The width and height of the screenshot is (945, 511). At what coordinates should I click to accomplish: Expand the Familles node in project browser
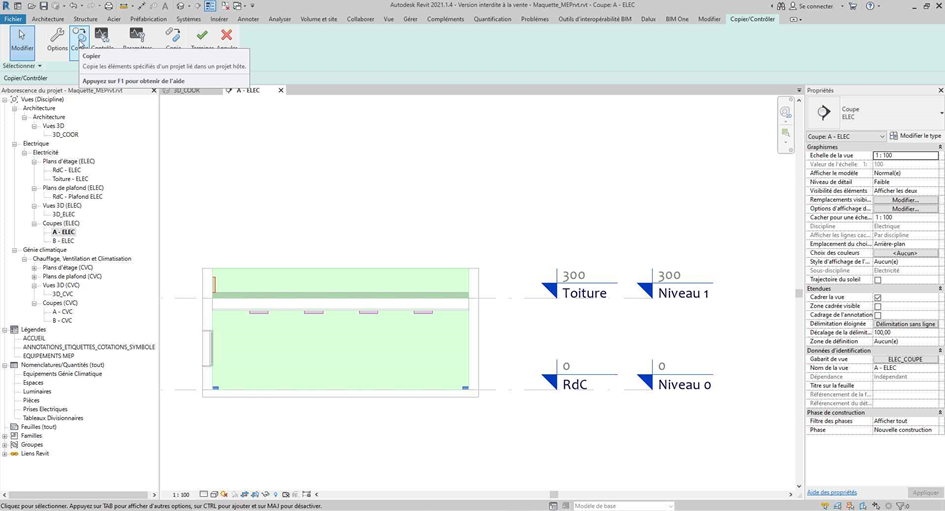[6, 436]
